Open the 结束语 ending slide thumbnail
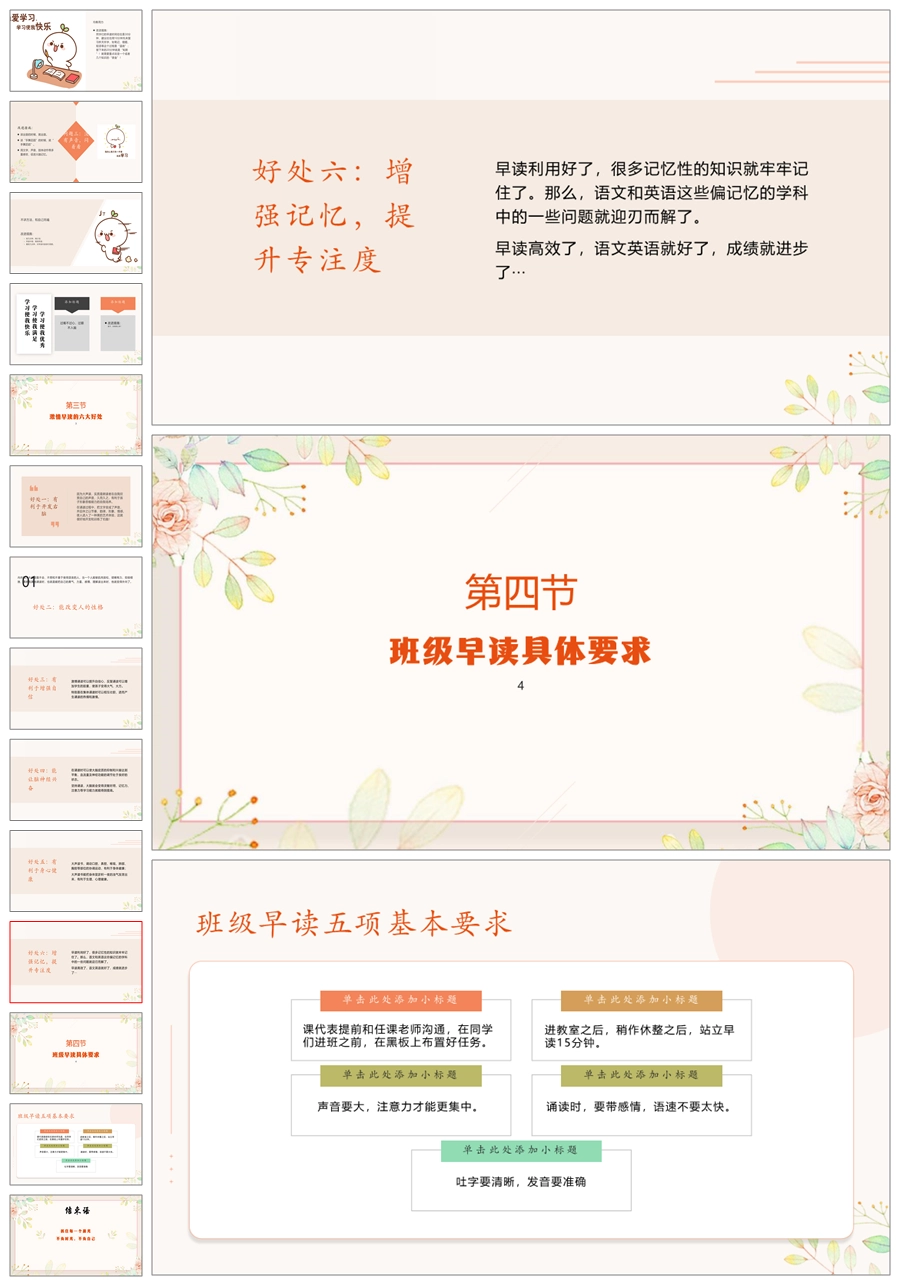 pyautogui.click(x=76, y=1235)
